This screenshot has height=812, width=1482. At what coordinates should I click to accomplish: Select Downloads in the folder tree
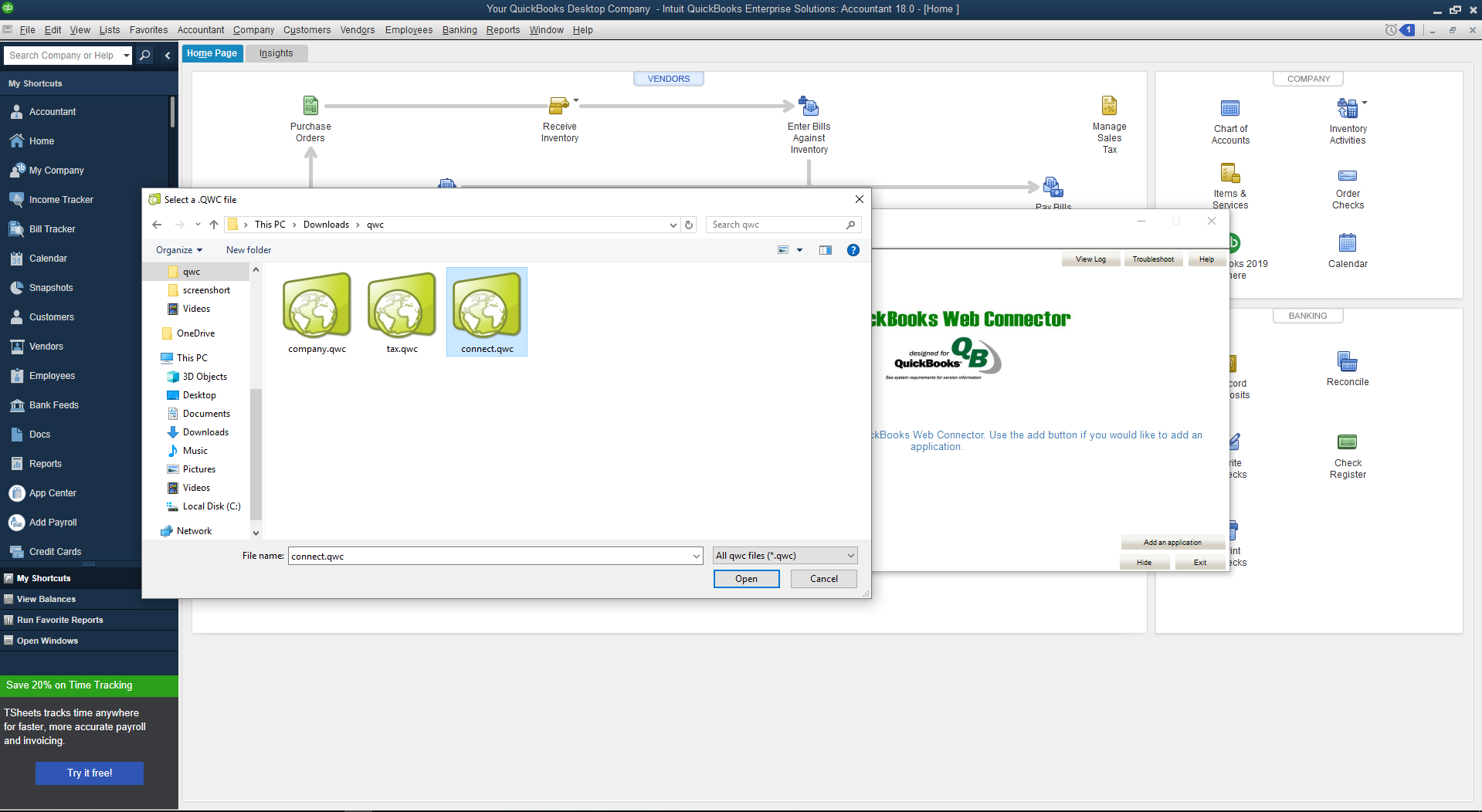click(x=205, y=432)
